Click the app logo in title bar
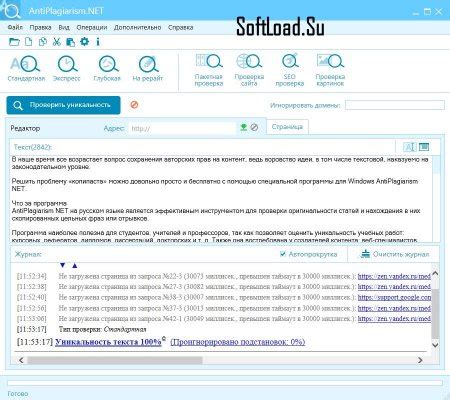The height and width of the screenshot is (400, 450). (10, 10)
